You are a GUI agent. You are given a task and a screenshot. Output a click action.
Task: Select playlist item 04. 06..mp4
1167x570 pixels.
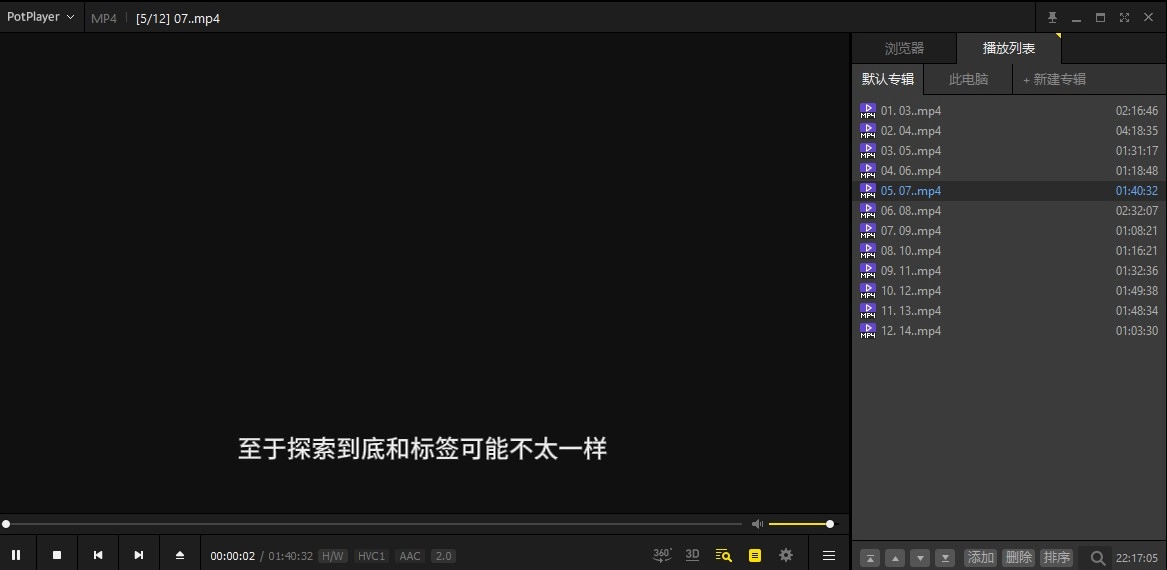1008,171
